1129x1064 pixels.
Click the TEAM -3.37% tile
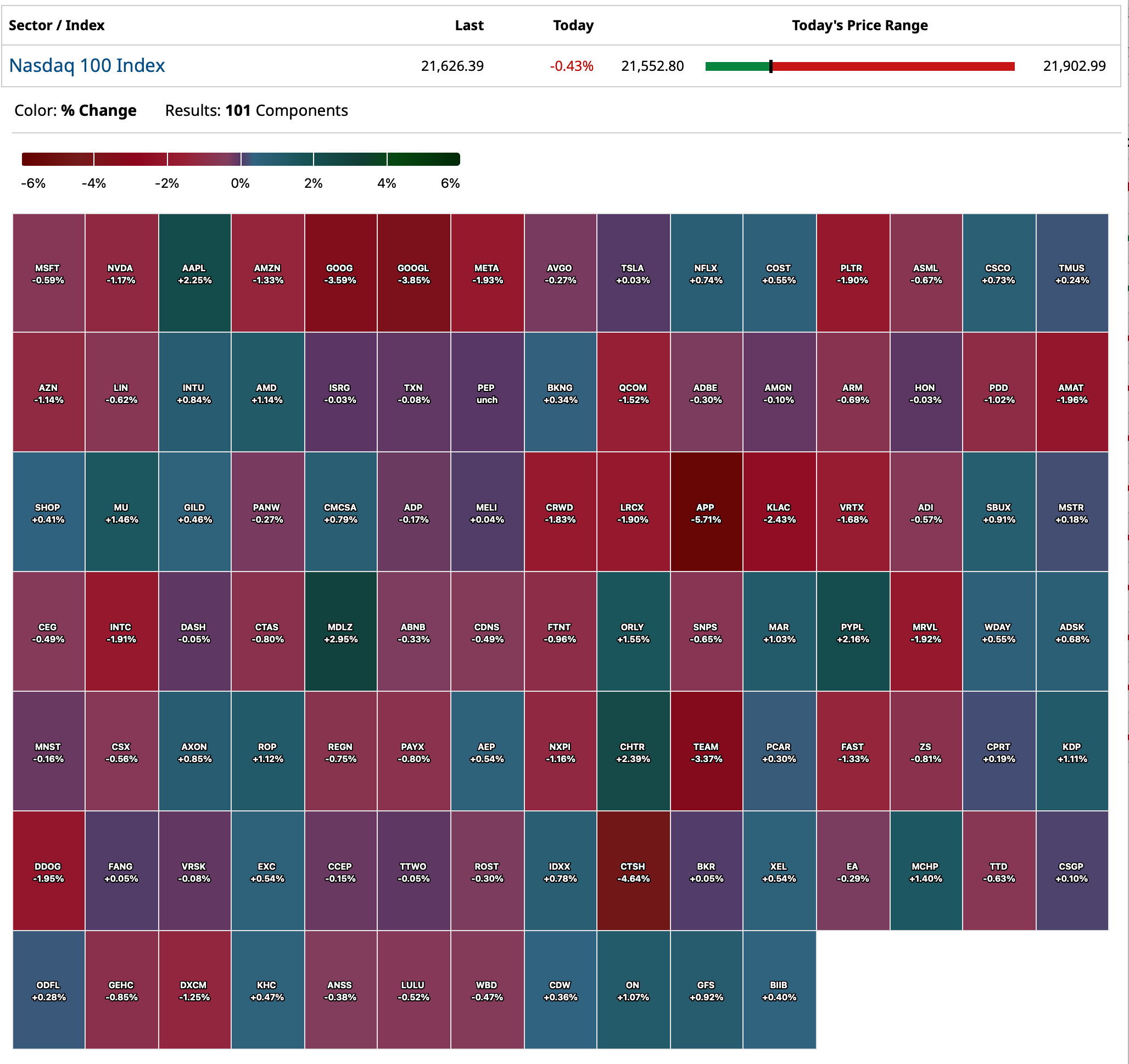(705, 751)
